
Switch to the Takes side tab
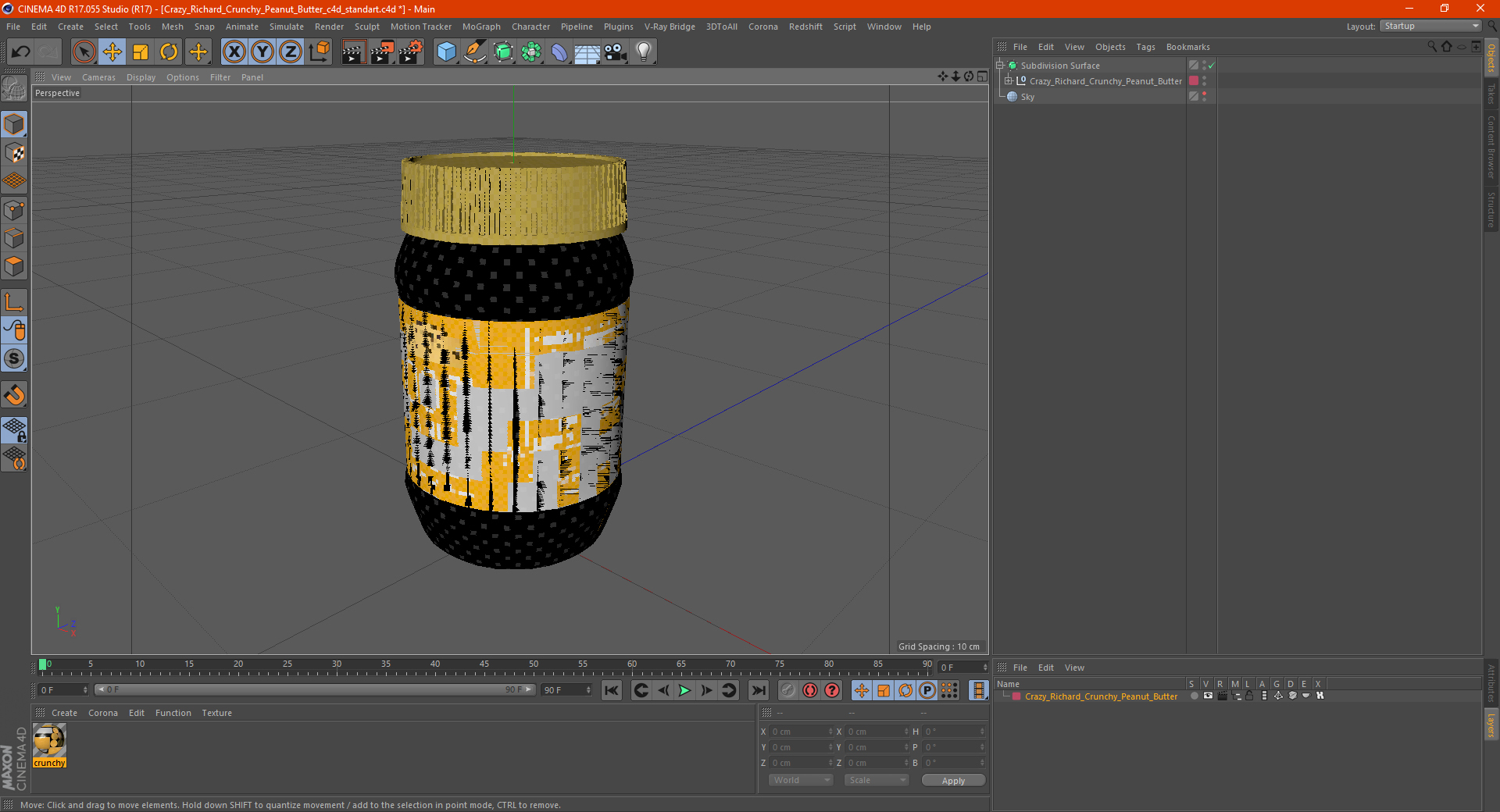1491,94
